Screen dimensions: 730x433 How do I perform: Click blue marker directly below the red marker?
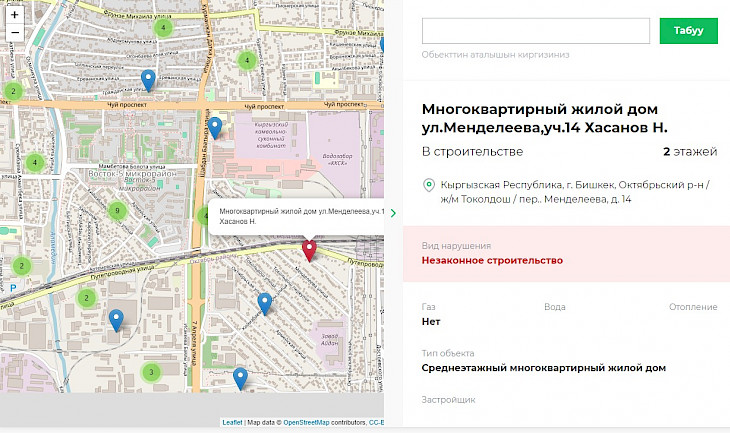(265, 302)
